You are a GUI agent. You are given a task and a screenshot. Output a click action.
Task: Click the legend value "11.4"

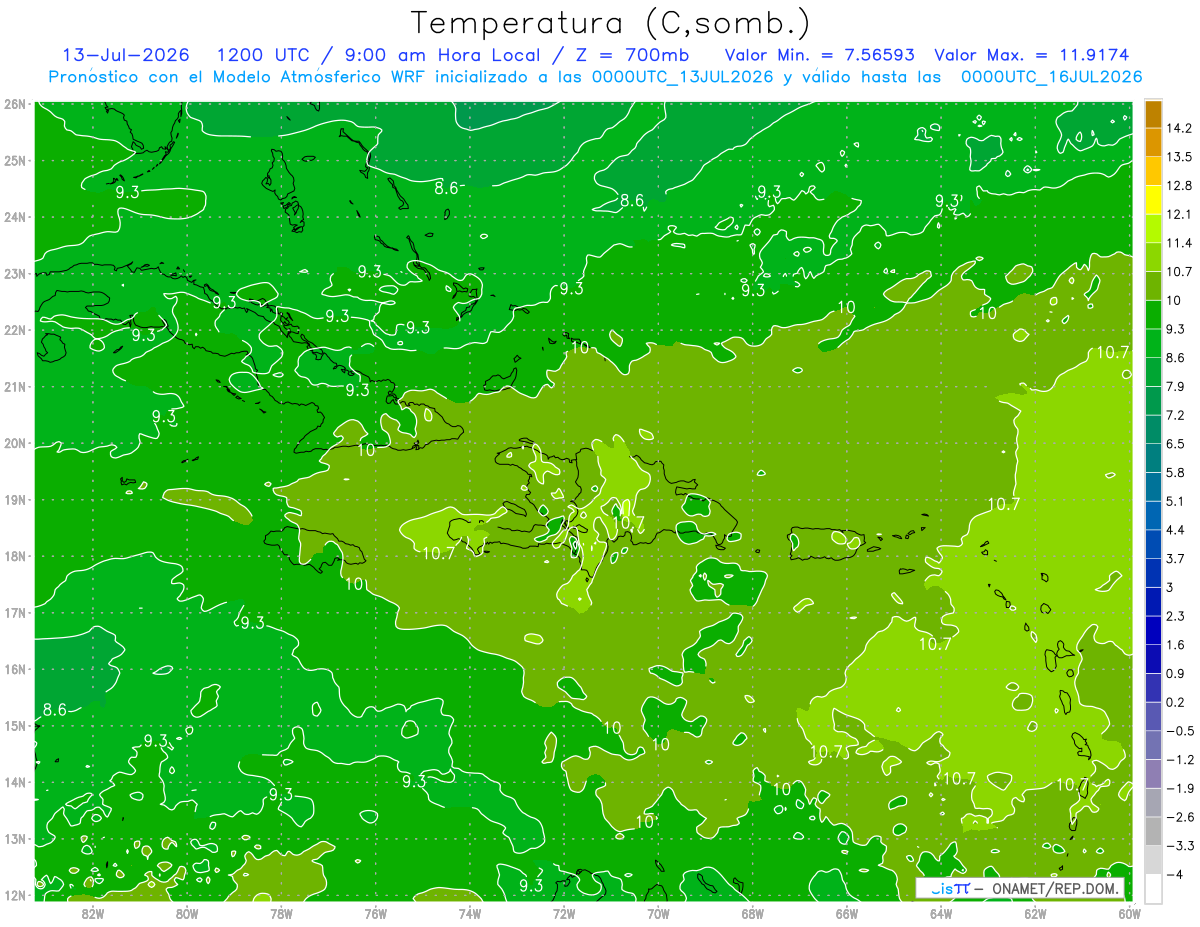point(1179,243)
